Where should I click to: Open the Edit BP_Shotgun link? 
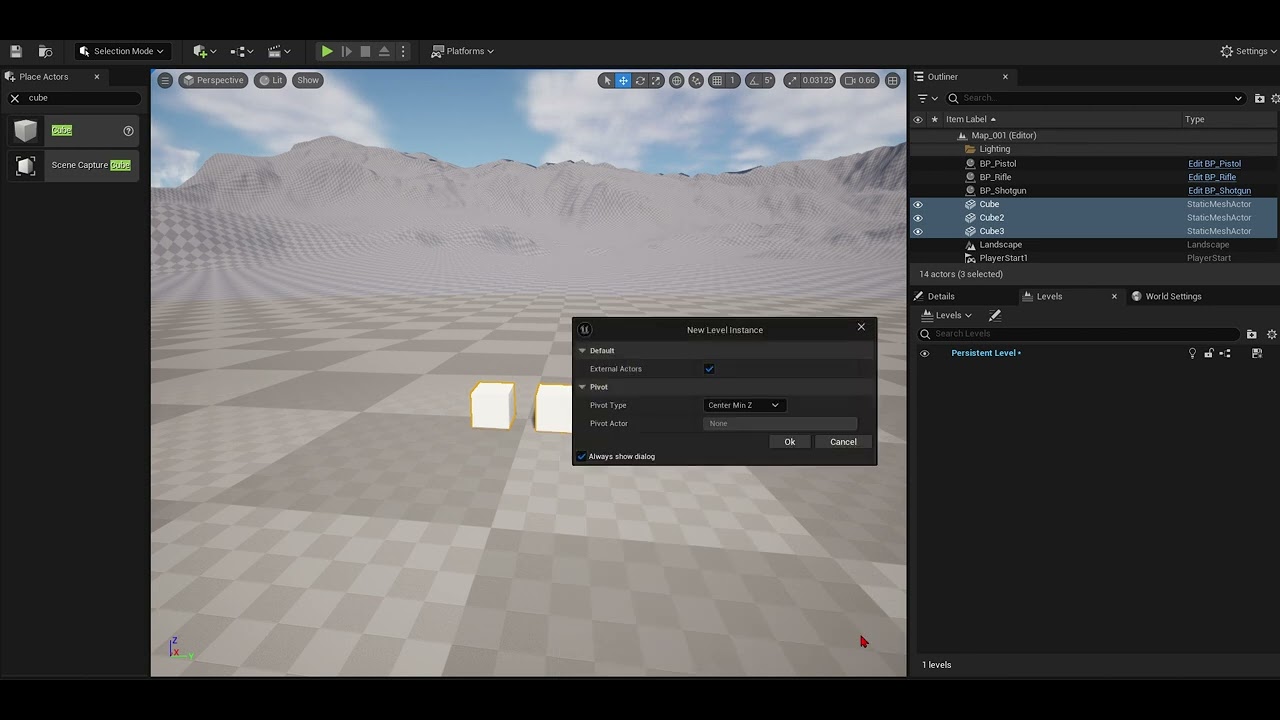pyautogui.click(x=1219, y=191)
